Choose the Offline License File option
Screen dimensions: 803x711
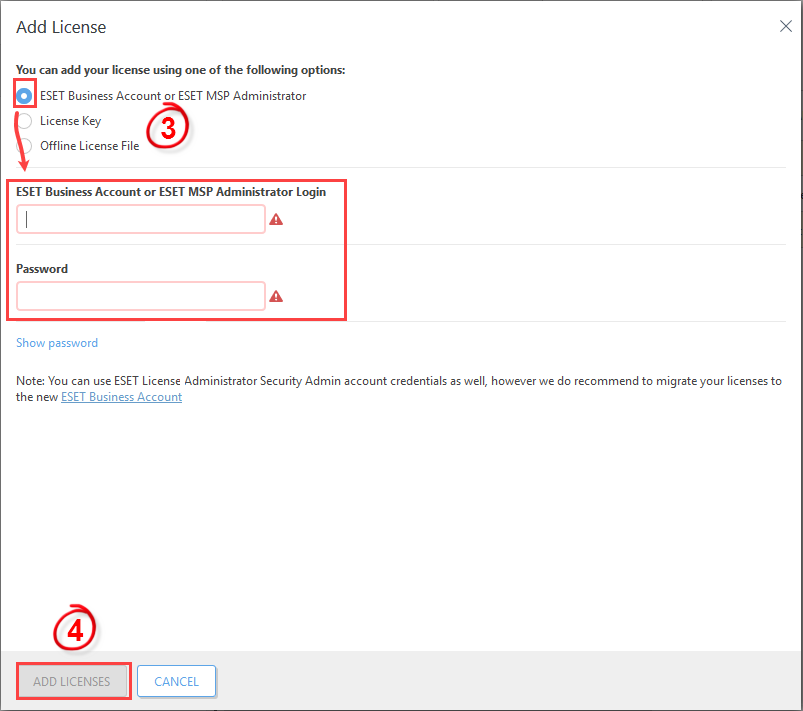(24, 146)
